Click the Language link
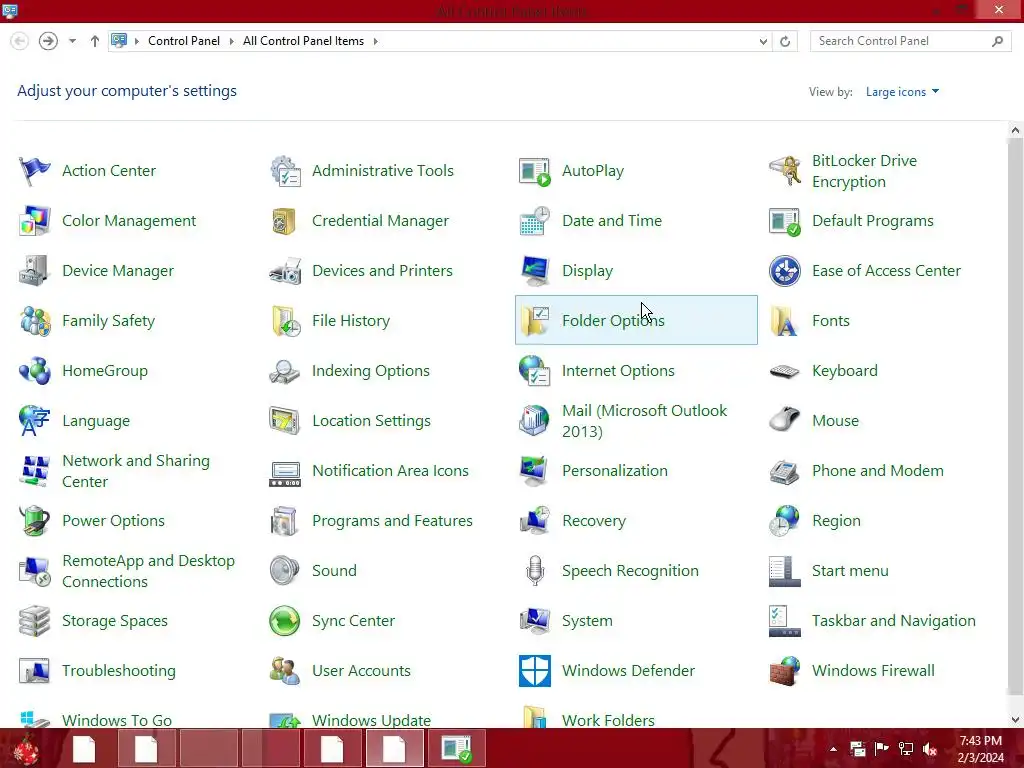The image size is (1024, 768). click(x=96, y=421)
